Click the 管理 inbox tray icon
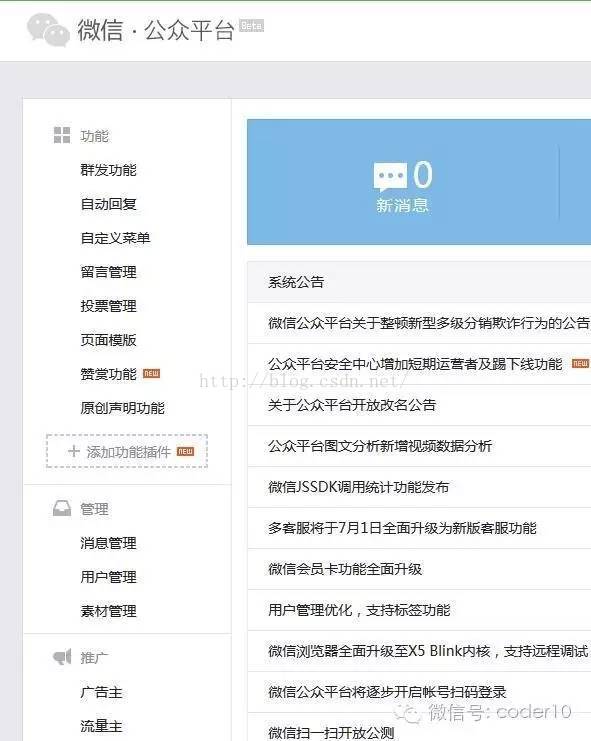Viewport: 591px width, 741px height. click(62, 508)
